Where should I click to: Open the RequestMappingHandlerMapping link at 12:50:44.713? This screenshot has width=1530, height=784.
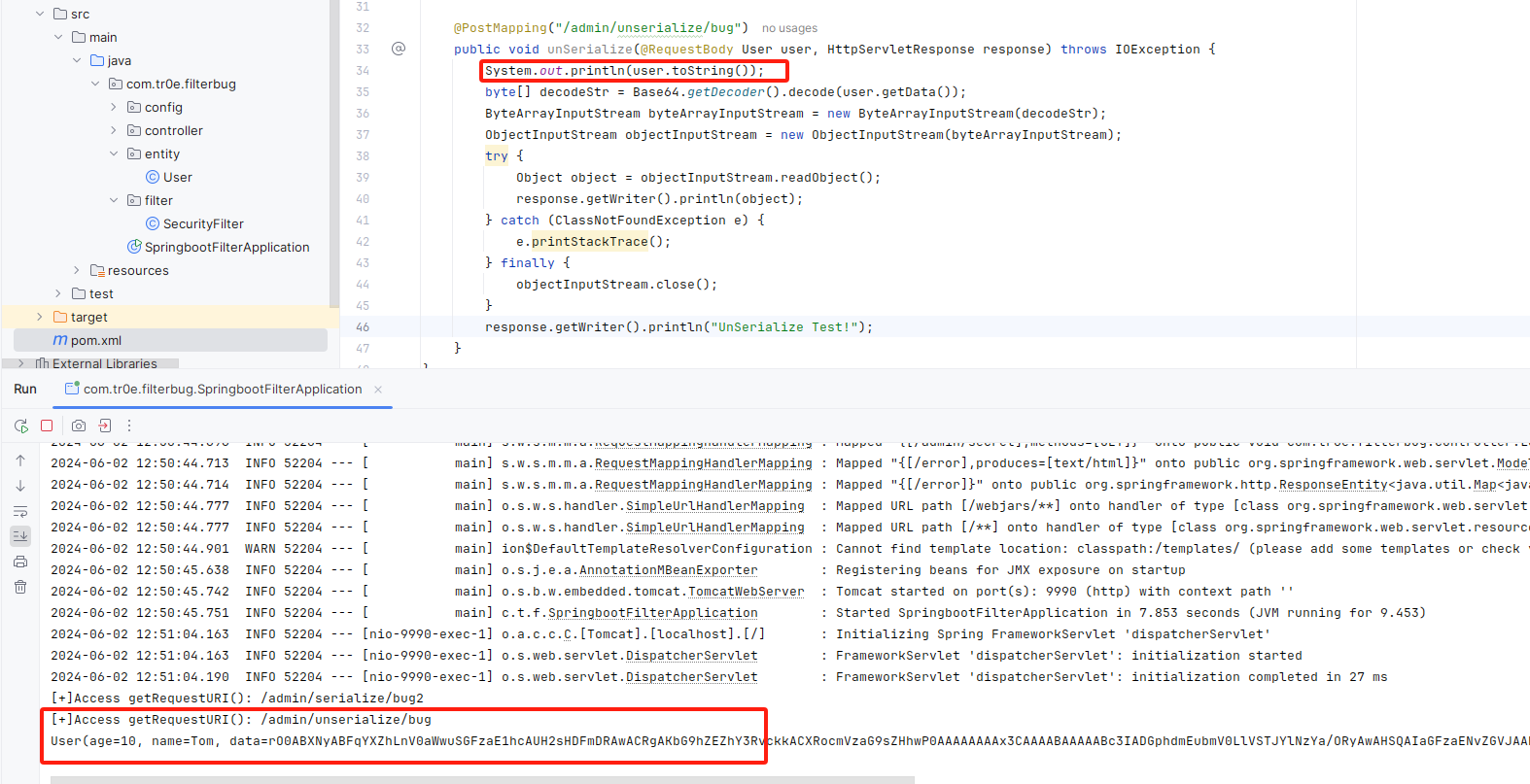703,463
